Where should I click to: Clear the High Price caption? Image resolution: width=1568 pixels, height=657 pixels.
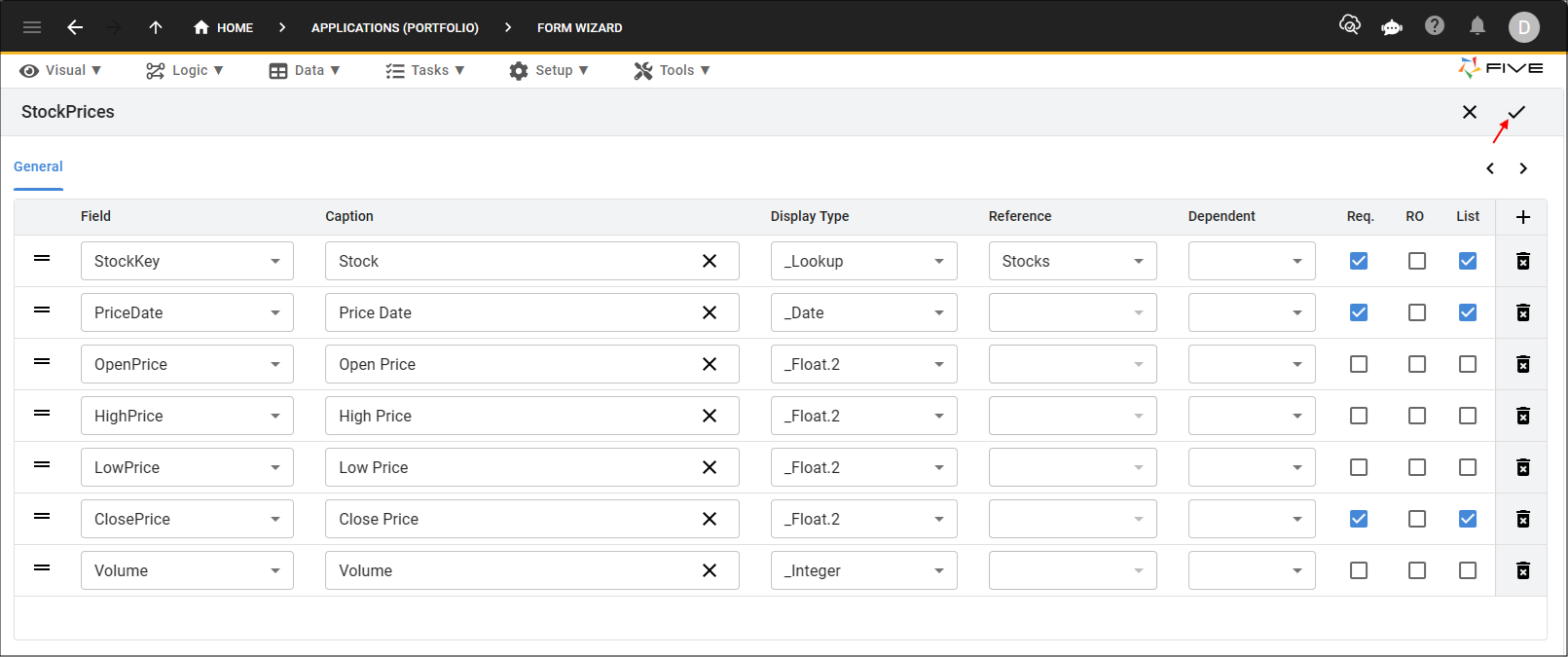[x=710, y=416]
